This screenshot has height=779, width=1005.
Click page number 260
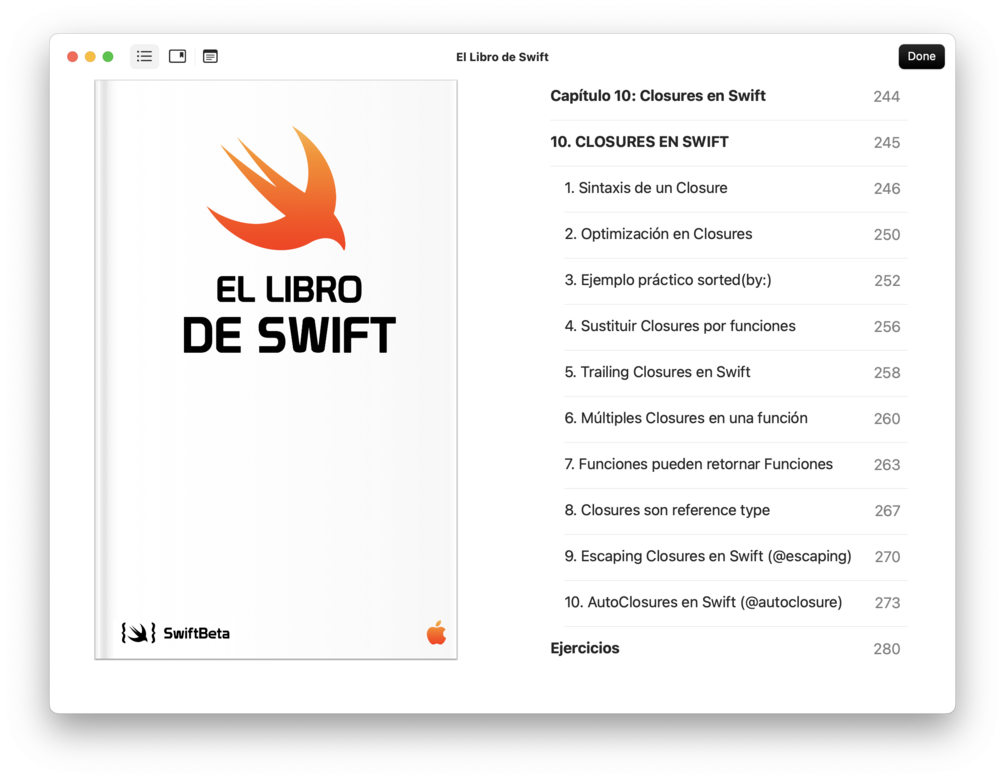point(886,419)
